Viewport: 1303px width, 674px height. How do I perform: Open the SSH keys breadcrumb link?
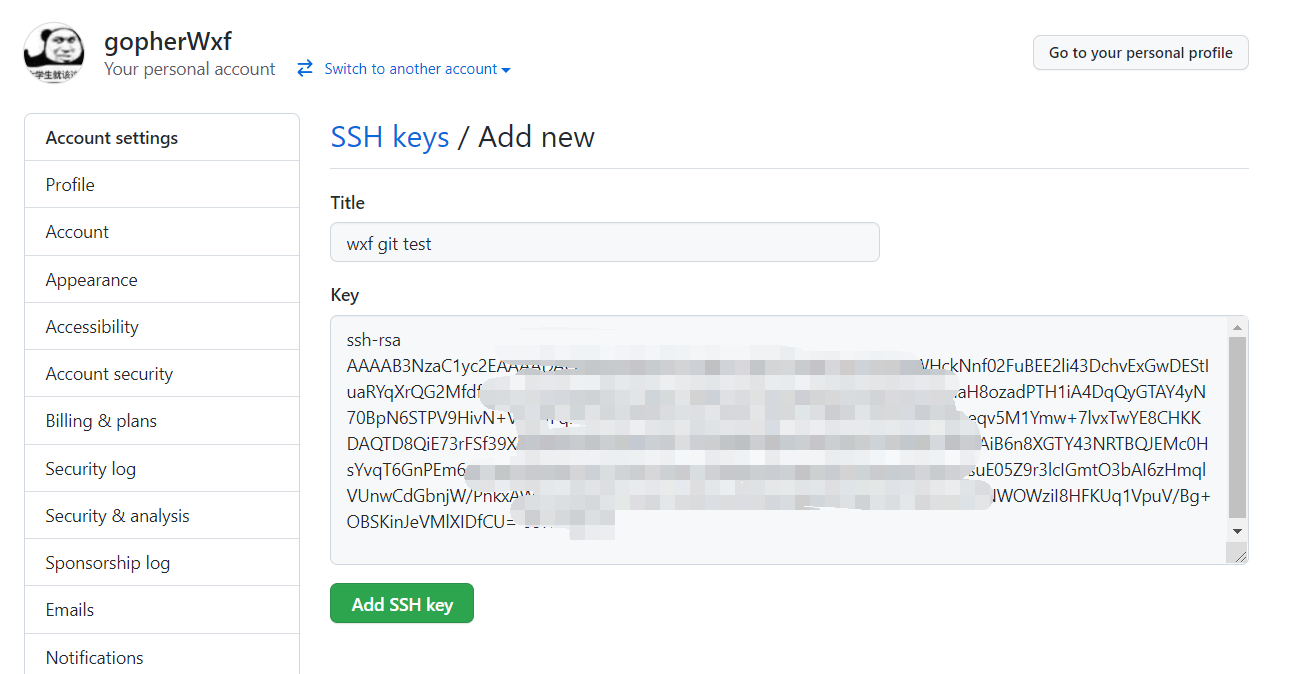click(x=389, y=137)
